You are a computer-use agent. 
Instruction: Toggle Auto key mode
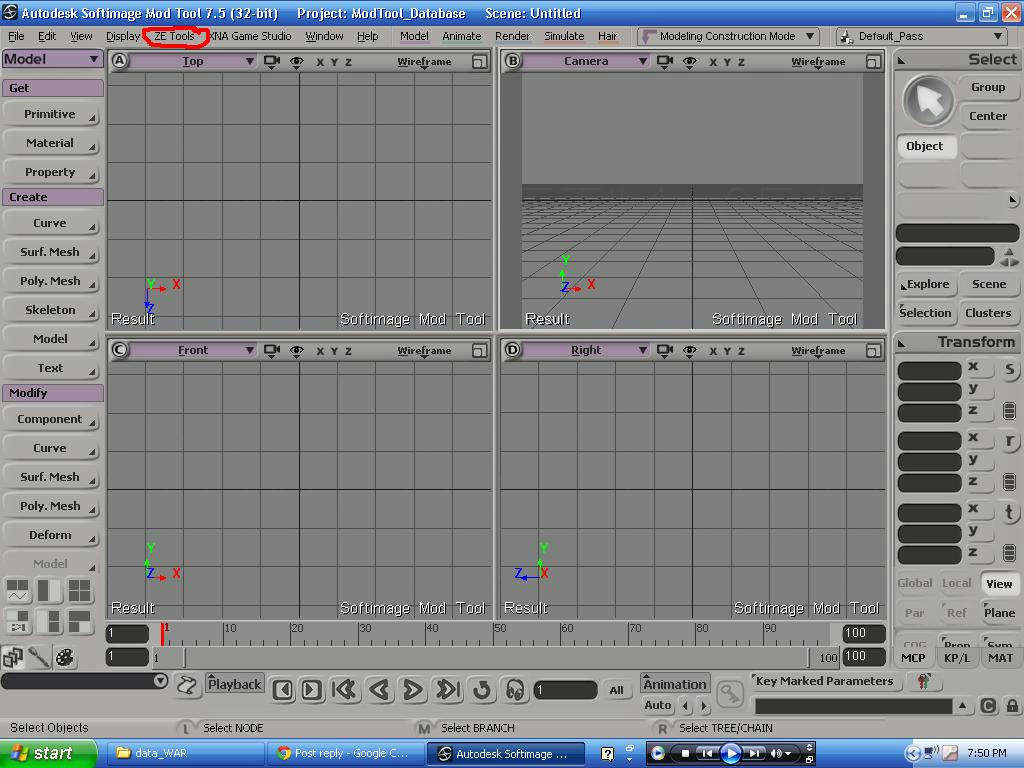pos(658,705)
